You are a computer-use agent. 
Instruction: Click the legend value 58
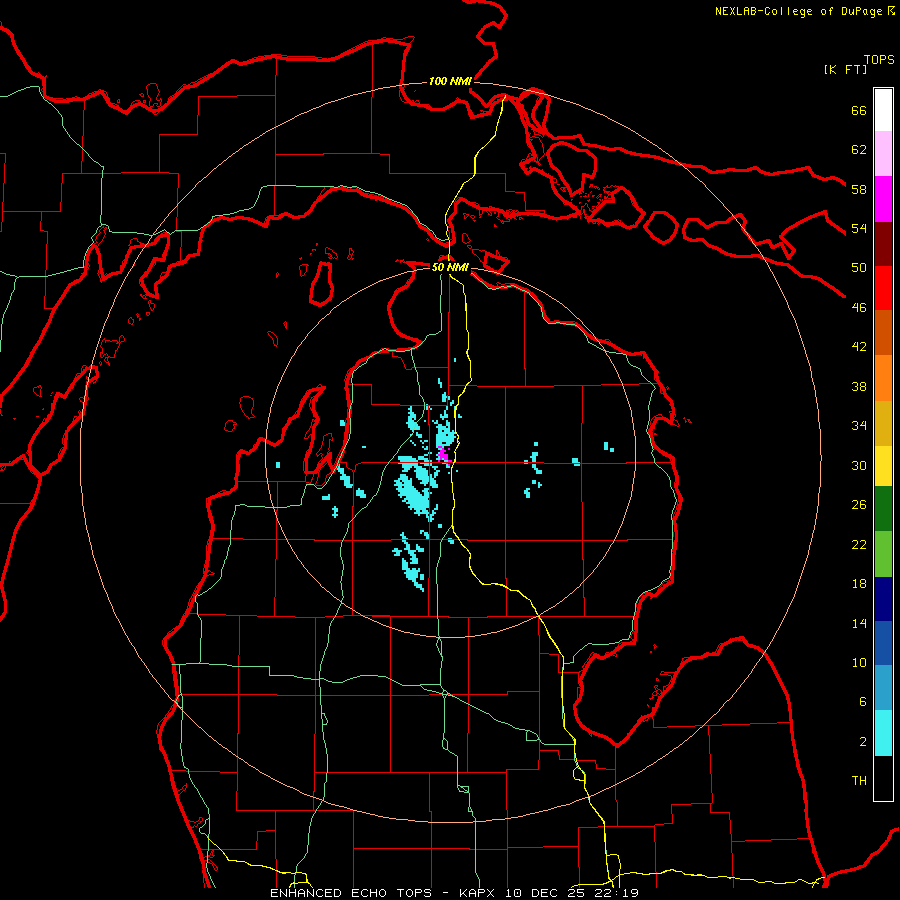pos(859,189)
